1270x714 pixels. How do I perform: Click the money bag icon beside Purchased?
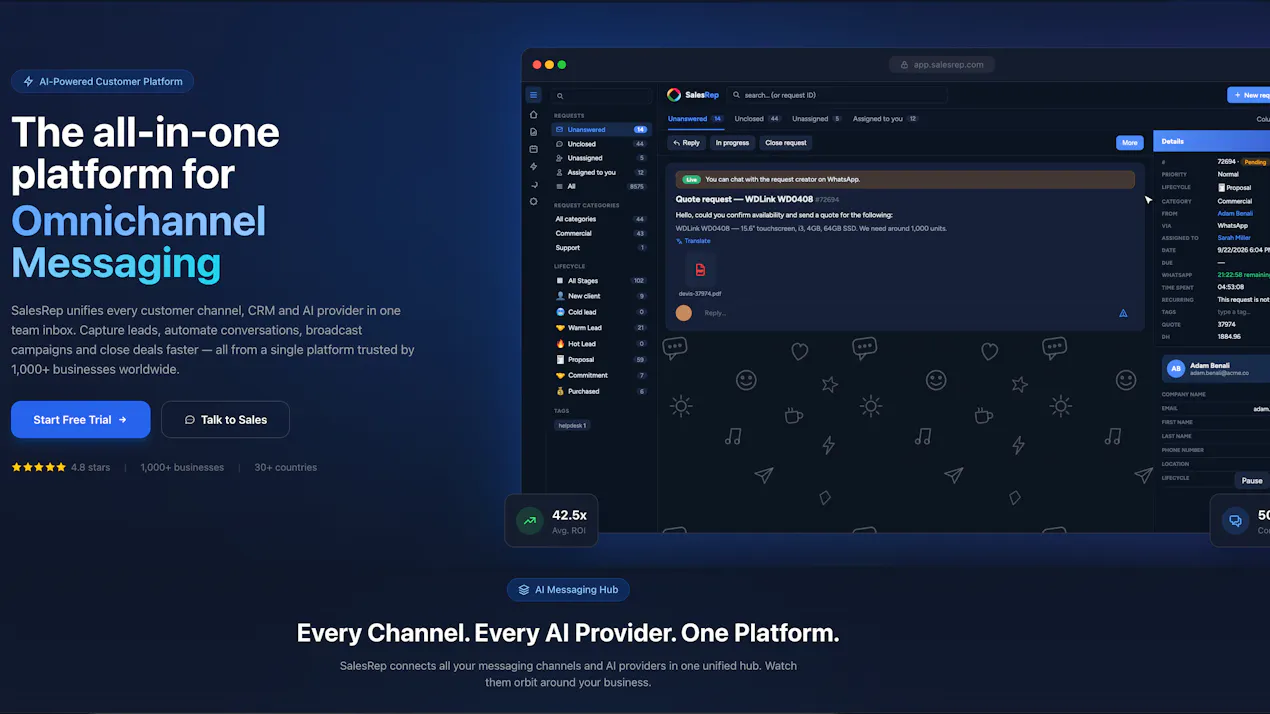(x=560, y=391)
